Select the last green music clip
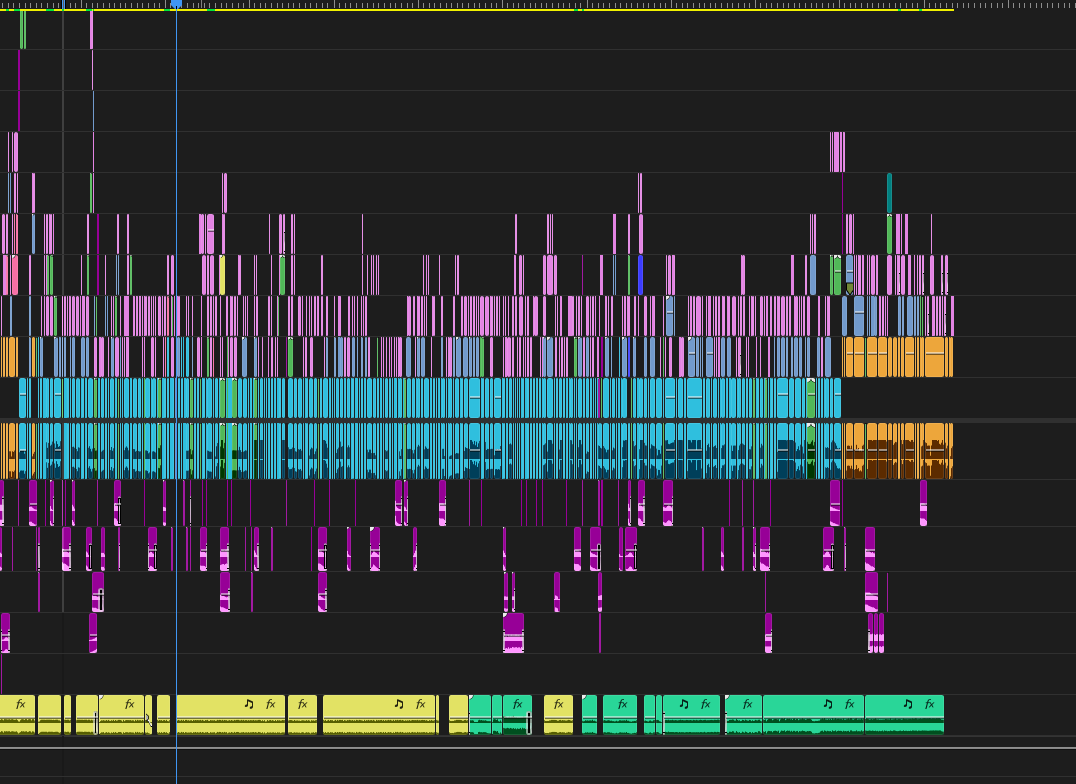1076x784 pixels. 904,715
